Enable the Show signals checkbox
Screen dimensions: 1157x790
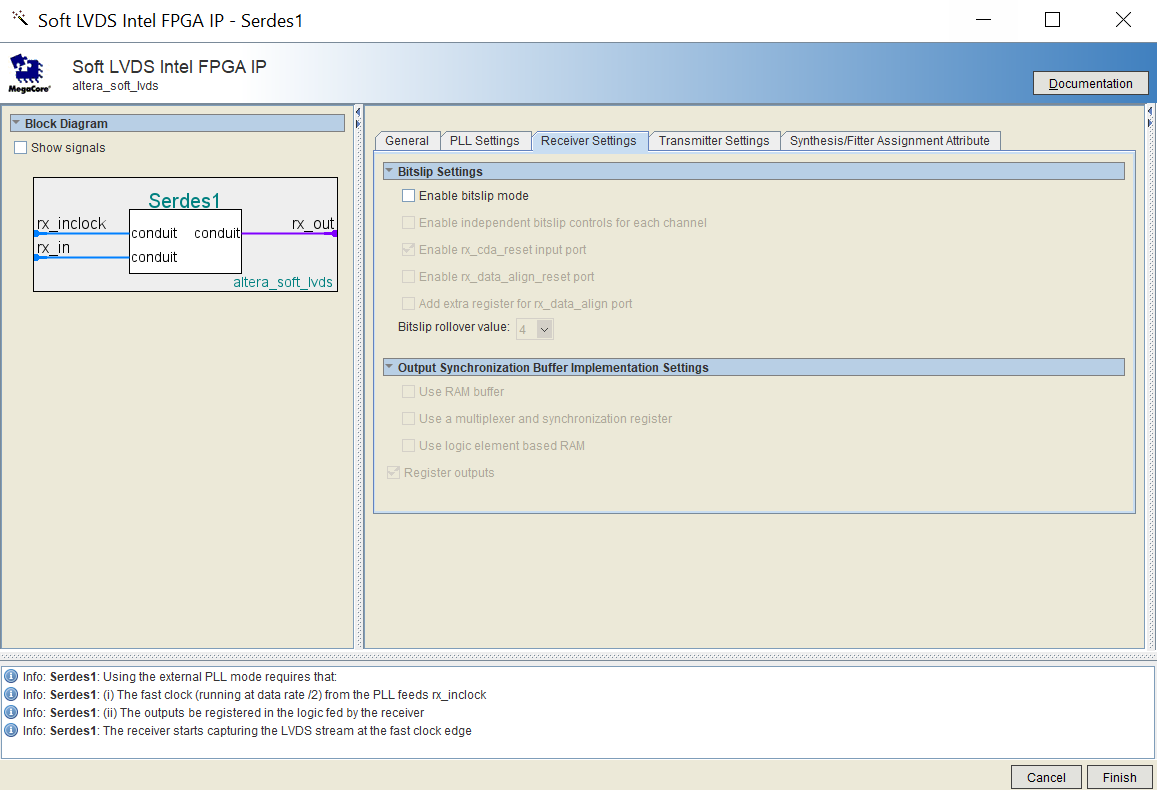click(x=21, y=148)
